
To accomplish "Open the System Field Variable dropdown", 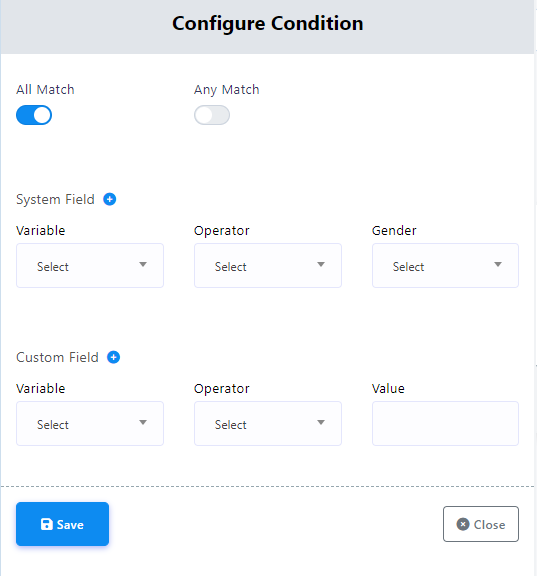I will (90, 265).
